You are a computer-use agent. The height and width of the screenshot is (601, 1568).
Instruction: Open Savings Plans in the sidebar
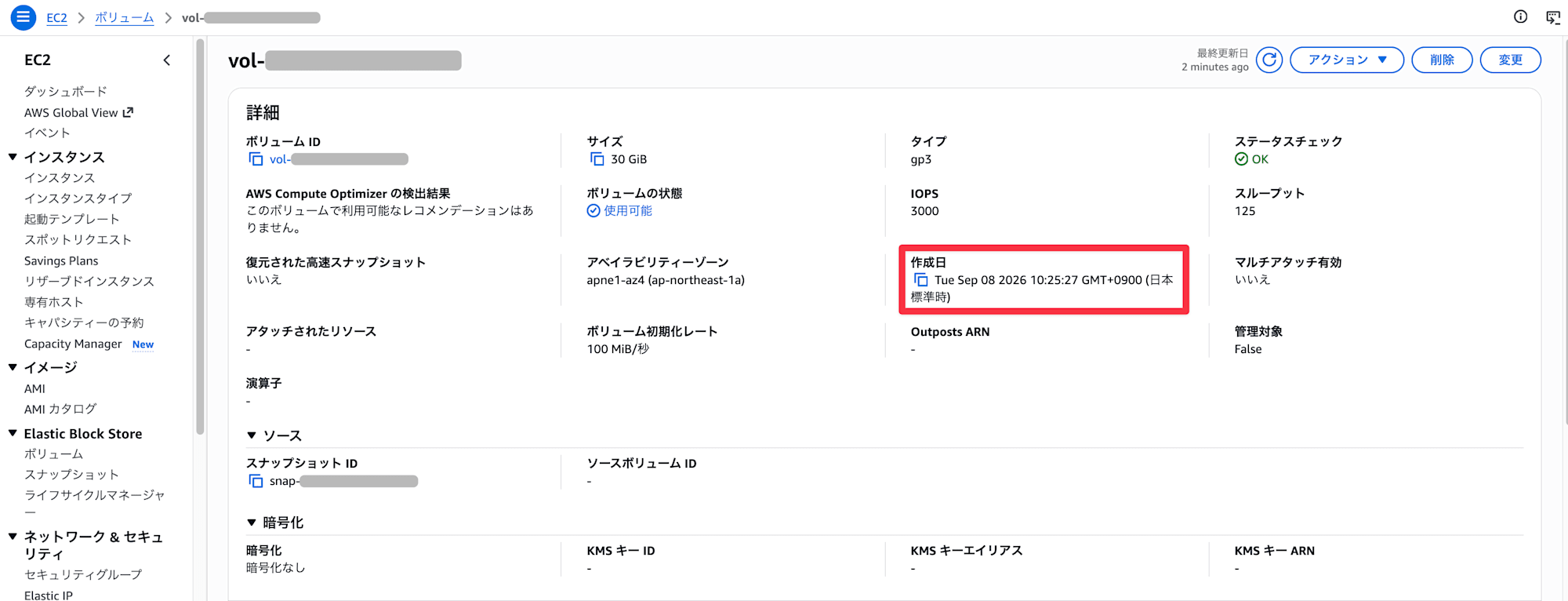coord(61,260)
